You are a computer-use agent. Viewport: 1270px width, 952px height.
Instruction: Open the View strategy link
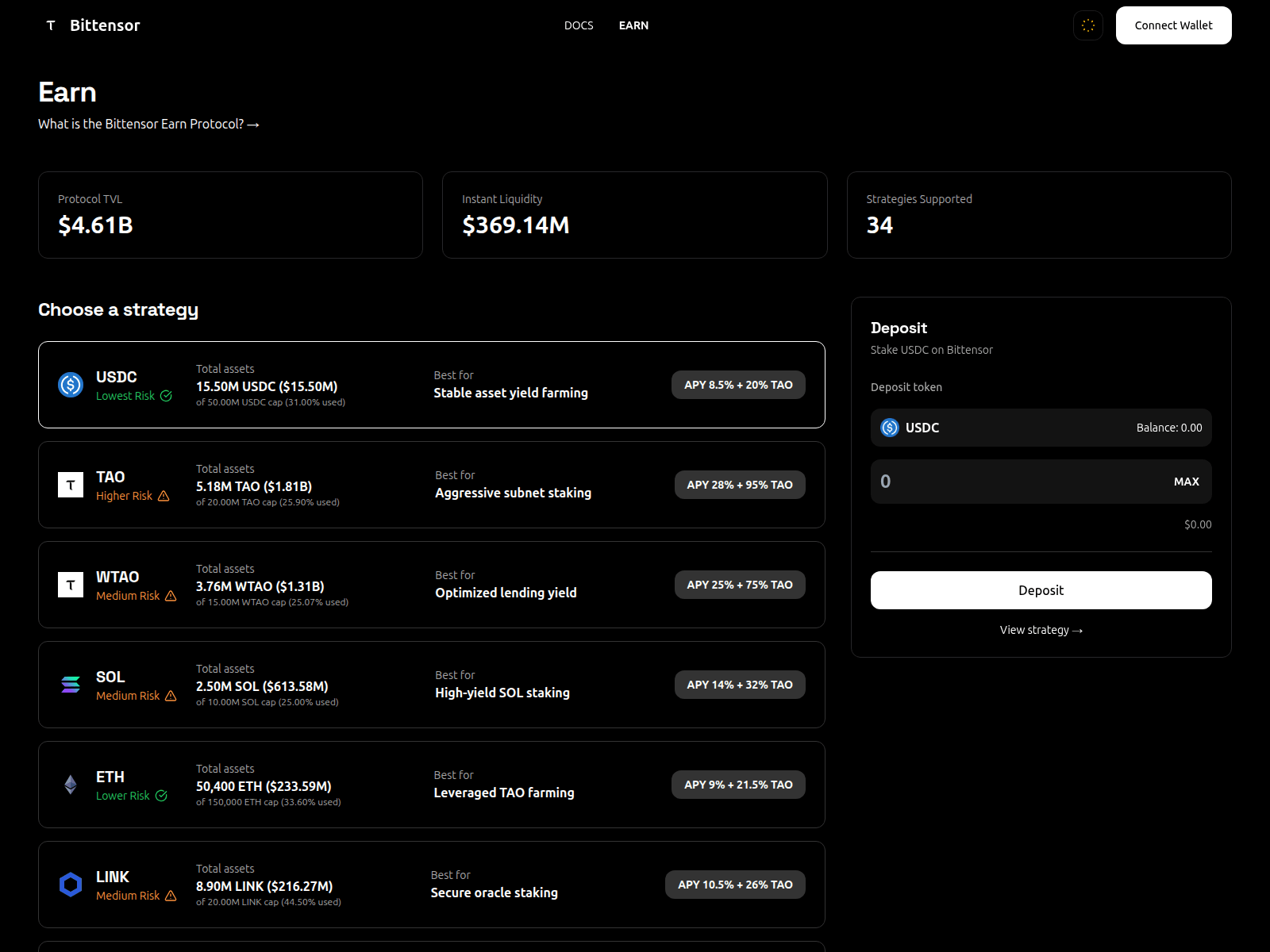point(1041,630)
